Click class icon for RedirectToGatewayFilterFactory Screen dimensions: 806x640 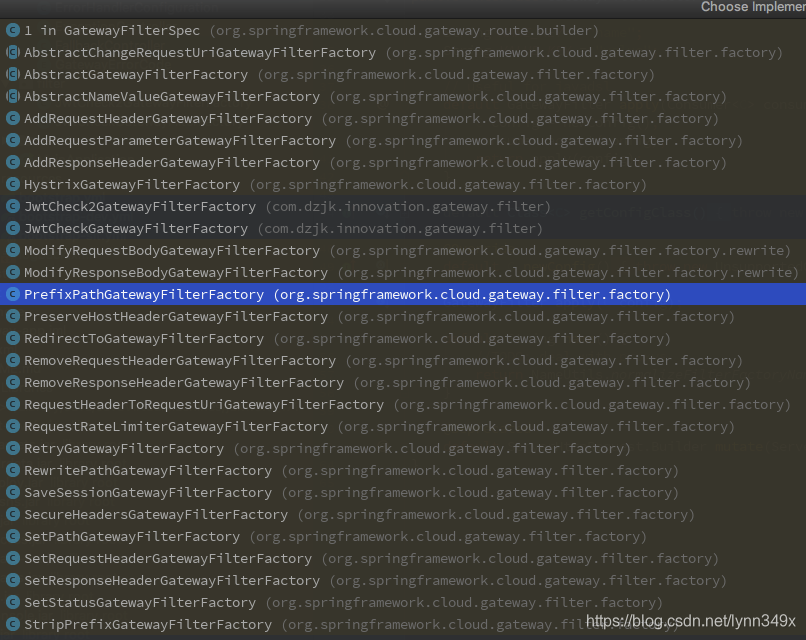13,338
